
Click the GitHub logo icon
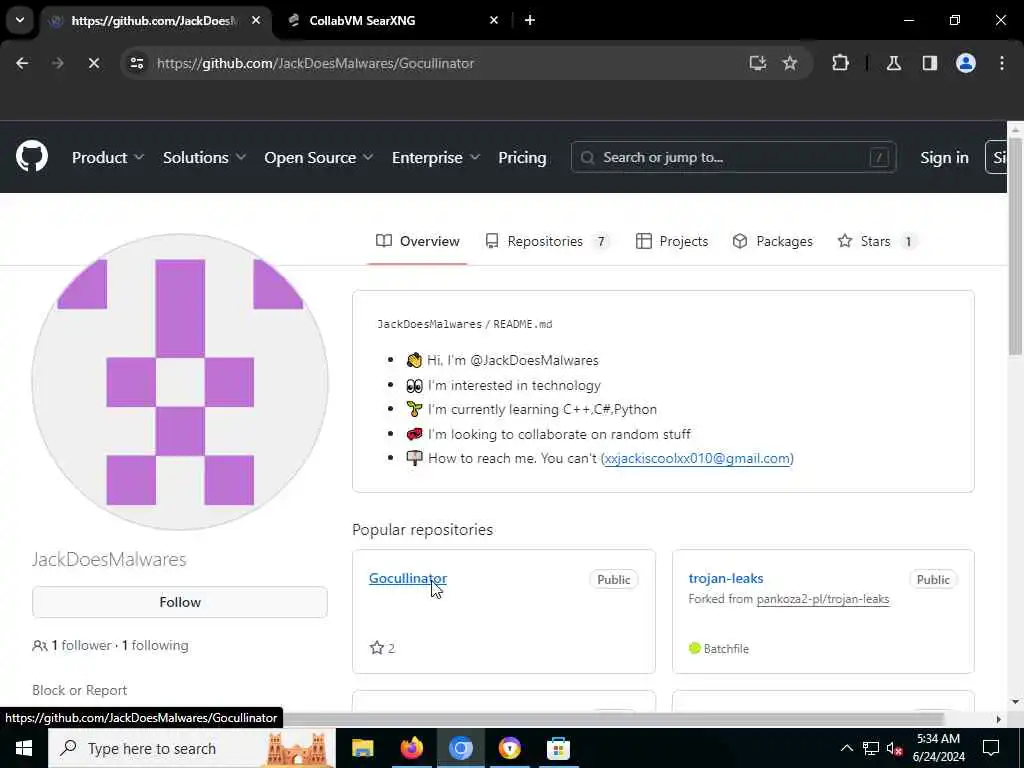pos(32,157)
